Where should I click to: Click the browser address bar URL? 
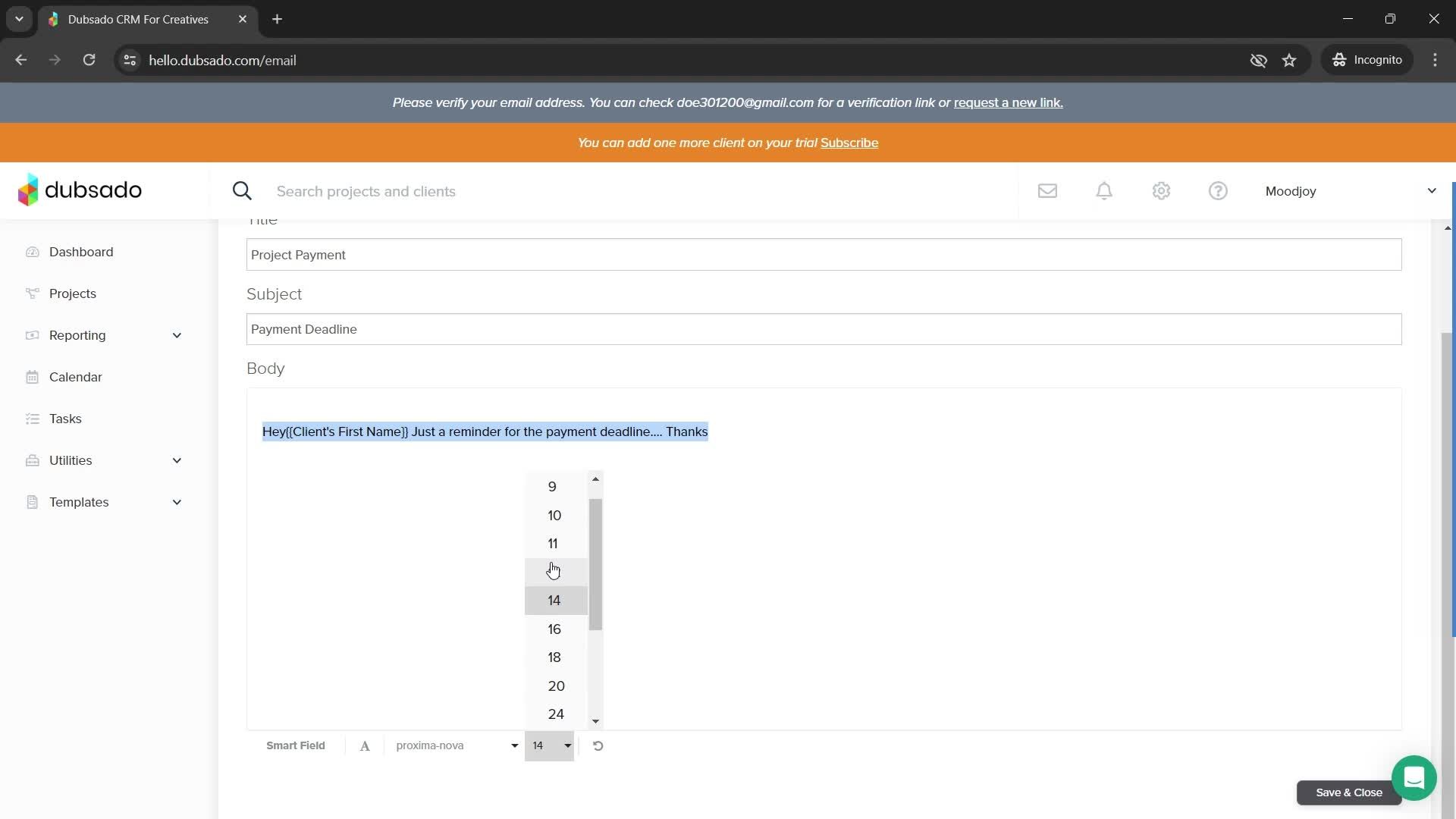[x=222, y=60]
